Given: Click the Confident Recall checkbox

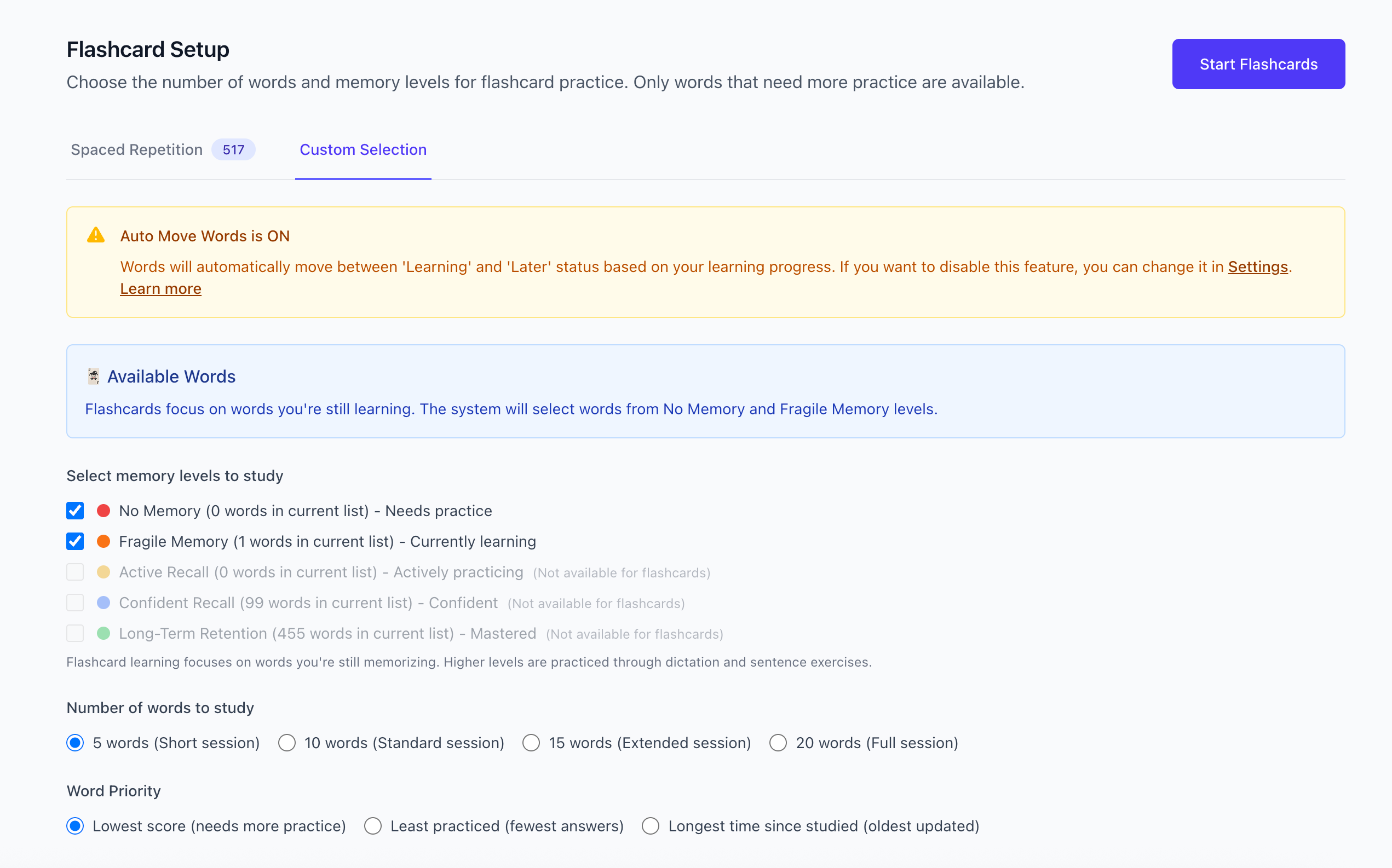Looking at the screenshot, I should 75,603.
